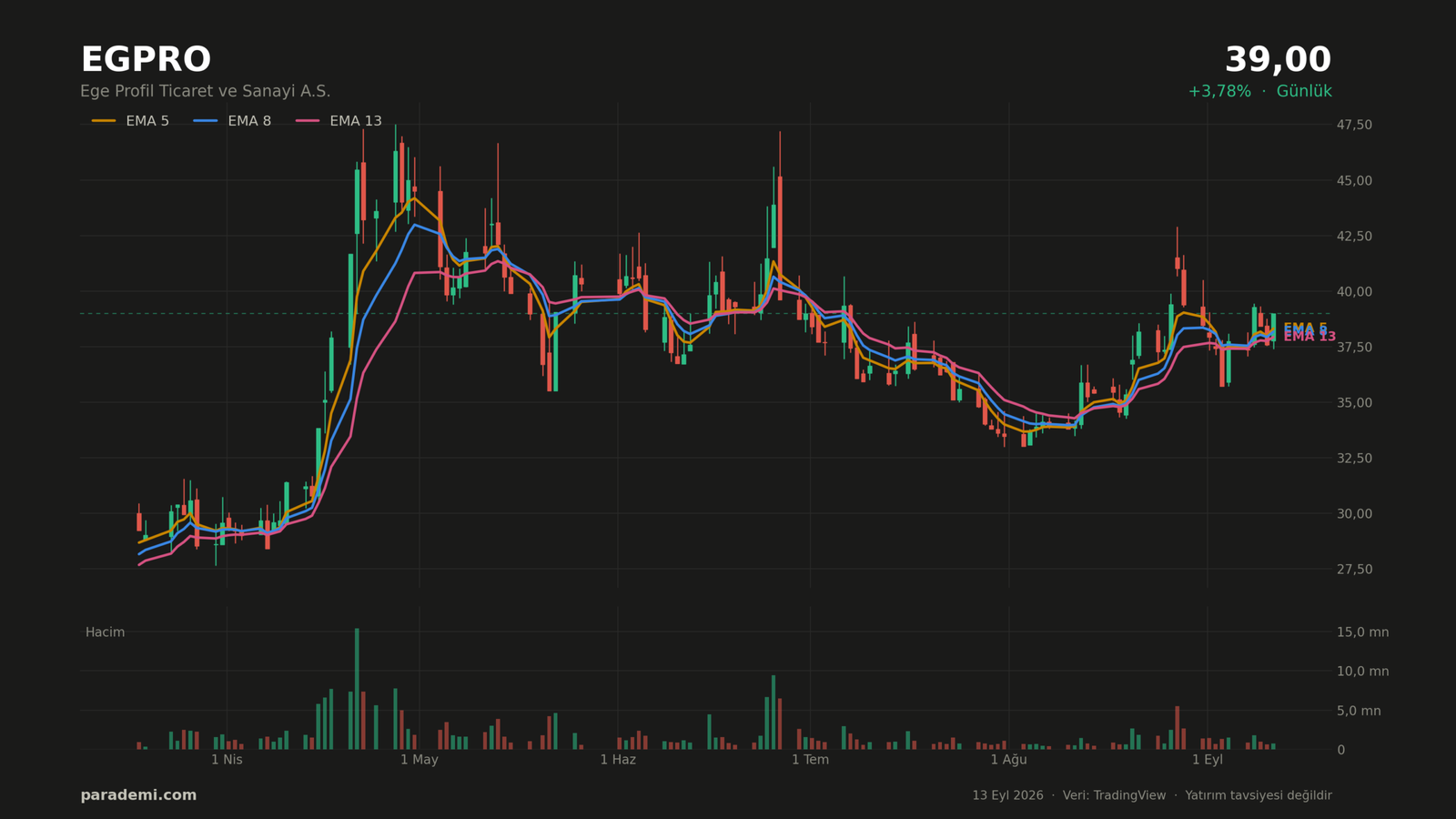
Task: Click the '1 Haz' date axis label
Action: pos(618,760)
